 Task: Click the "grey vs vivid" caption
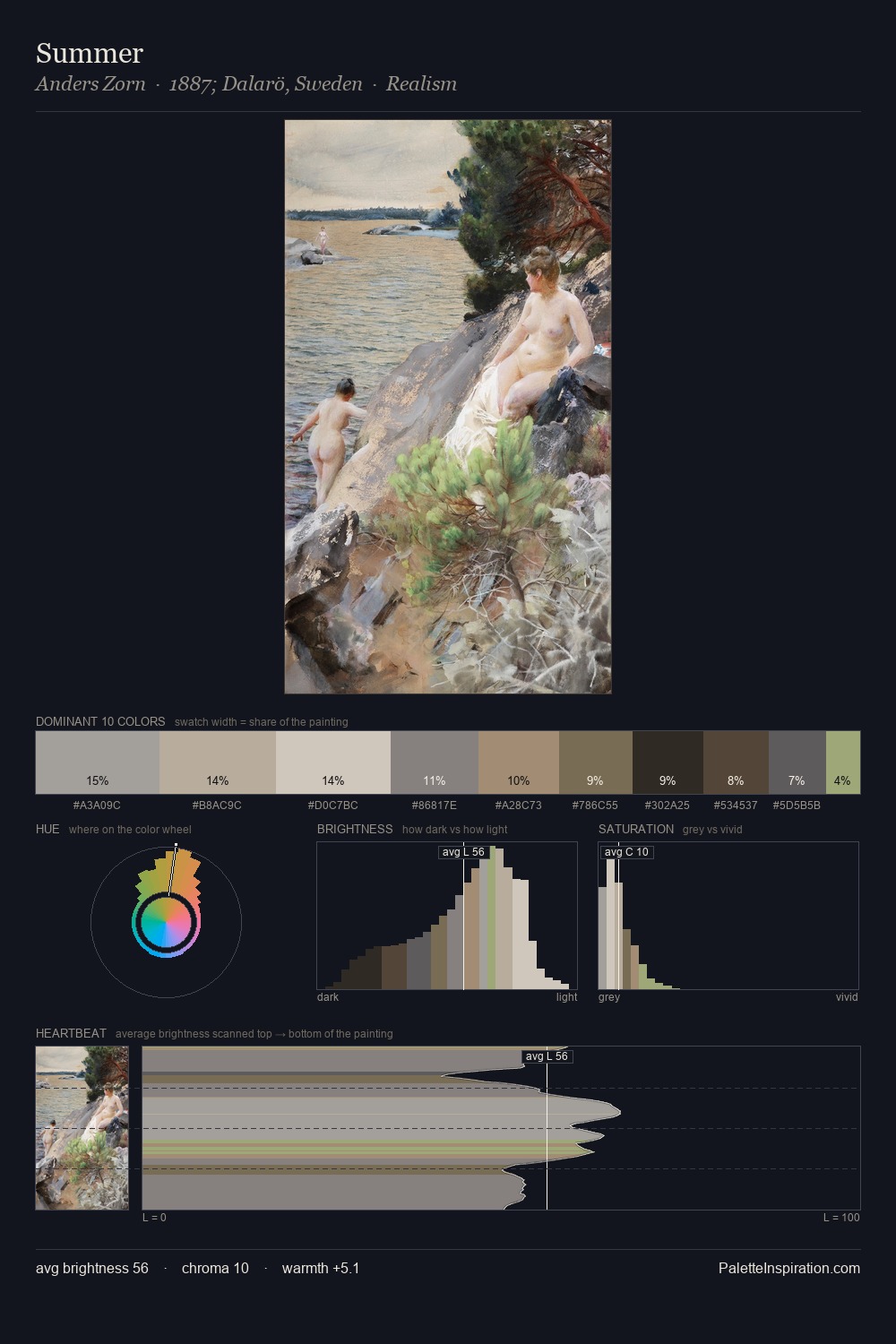pyautogui.click(x=712, y=830)
